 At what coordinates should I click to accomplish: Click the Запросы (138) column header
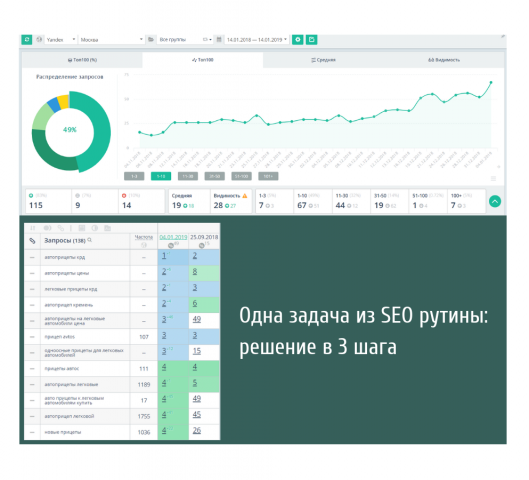point(65,241)
